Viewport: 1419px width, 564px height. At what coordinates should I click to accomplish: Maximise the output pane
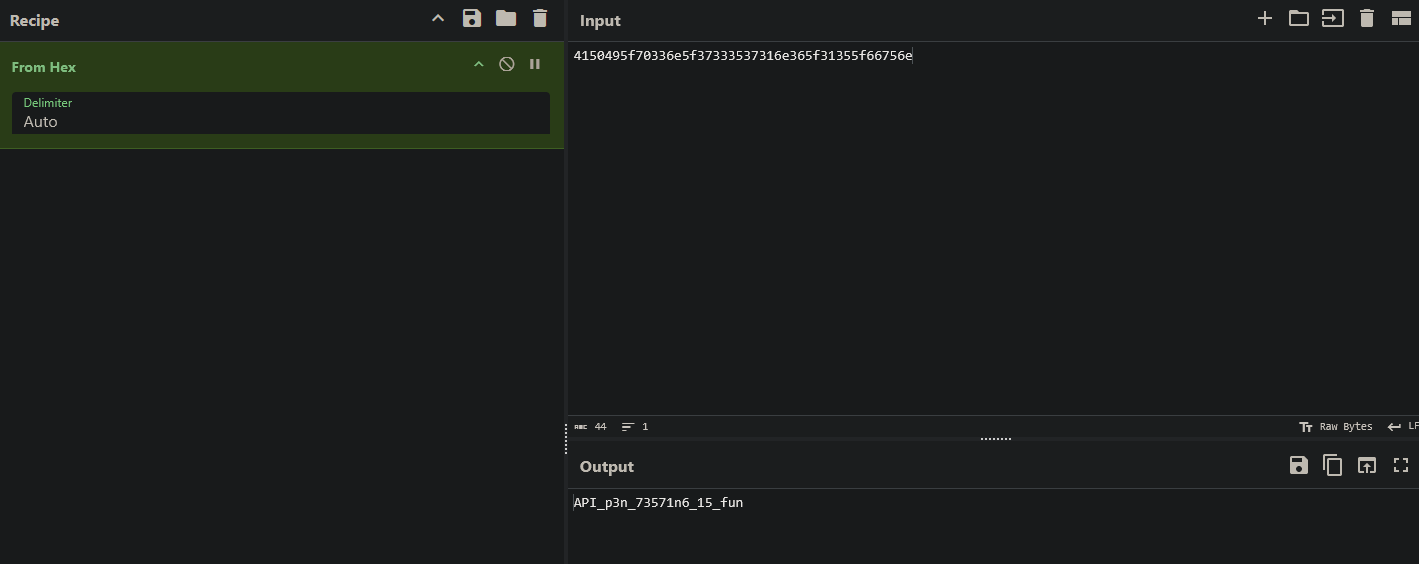[x=1401, y=465]
